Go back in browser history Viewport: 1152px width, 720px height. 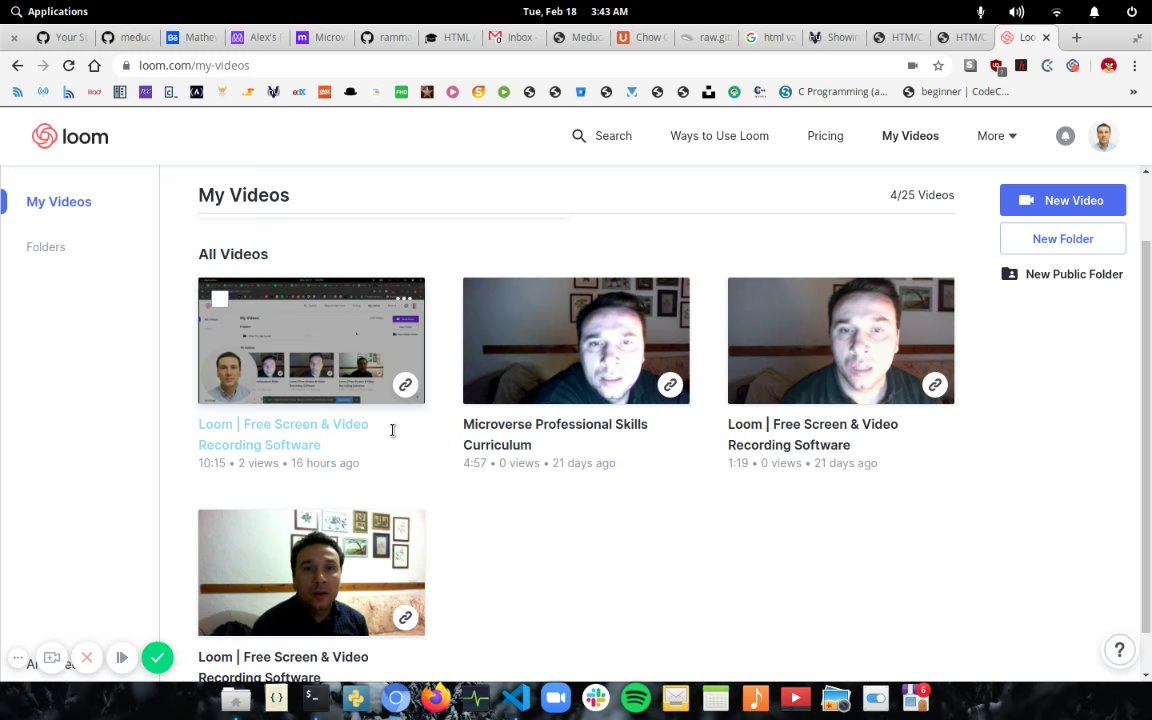coord(17,65)
